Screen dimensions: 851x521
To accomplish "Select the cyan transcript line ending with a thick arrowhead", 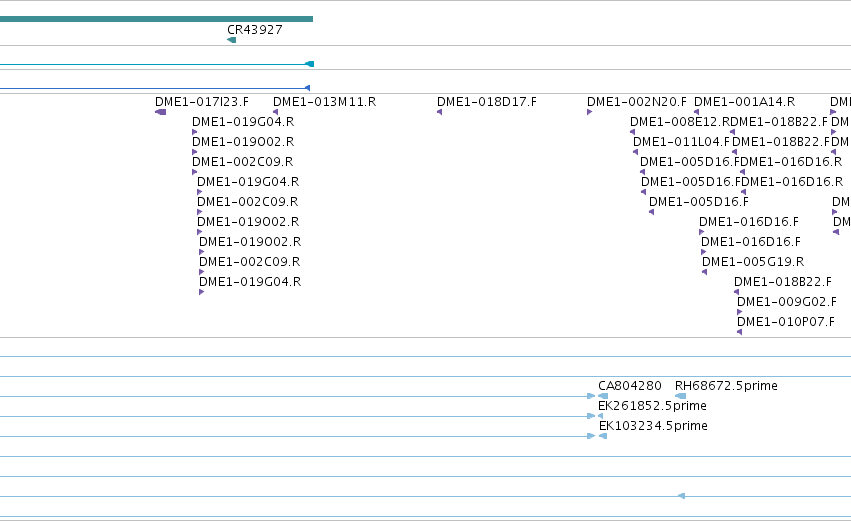I will pos(157,64).
